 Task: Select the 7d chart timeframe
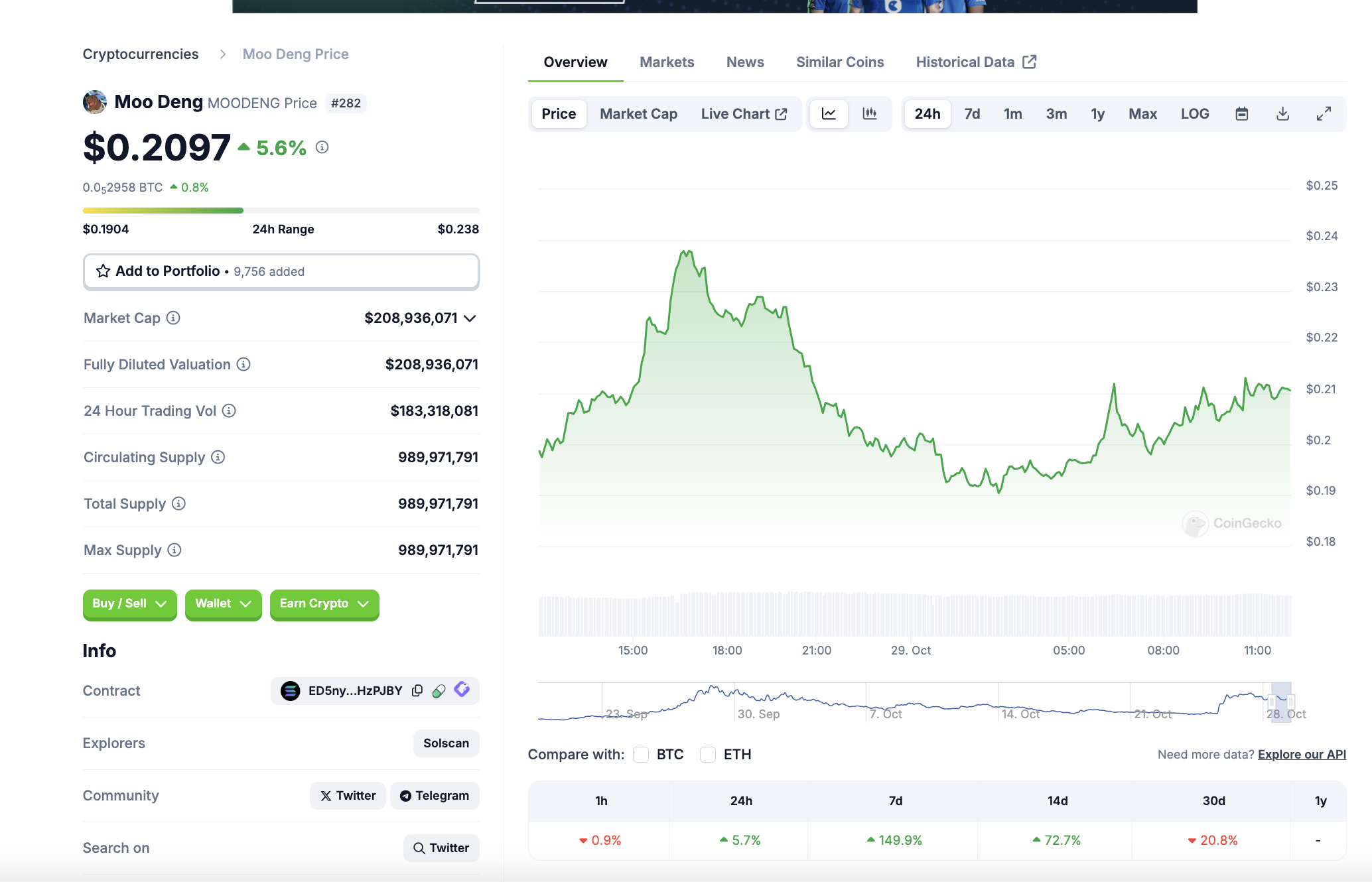[971, 114]
